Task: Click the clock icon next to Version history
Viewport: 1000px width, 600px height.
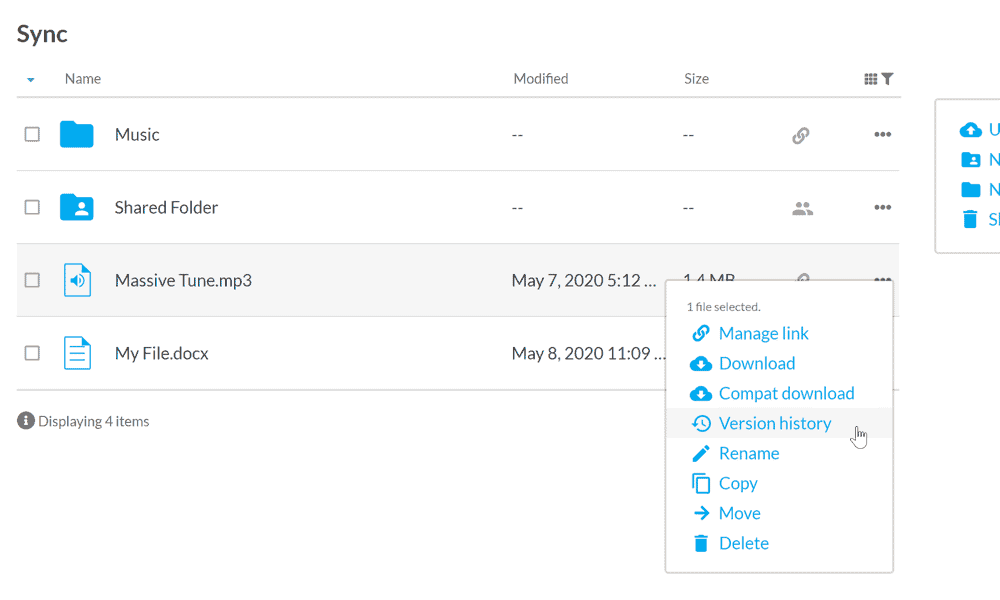Action: [x=701, y=423]
